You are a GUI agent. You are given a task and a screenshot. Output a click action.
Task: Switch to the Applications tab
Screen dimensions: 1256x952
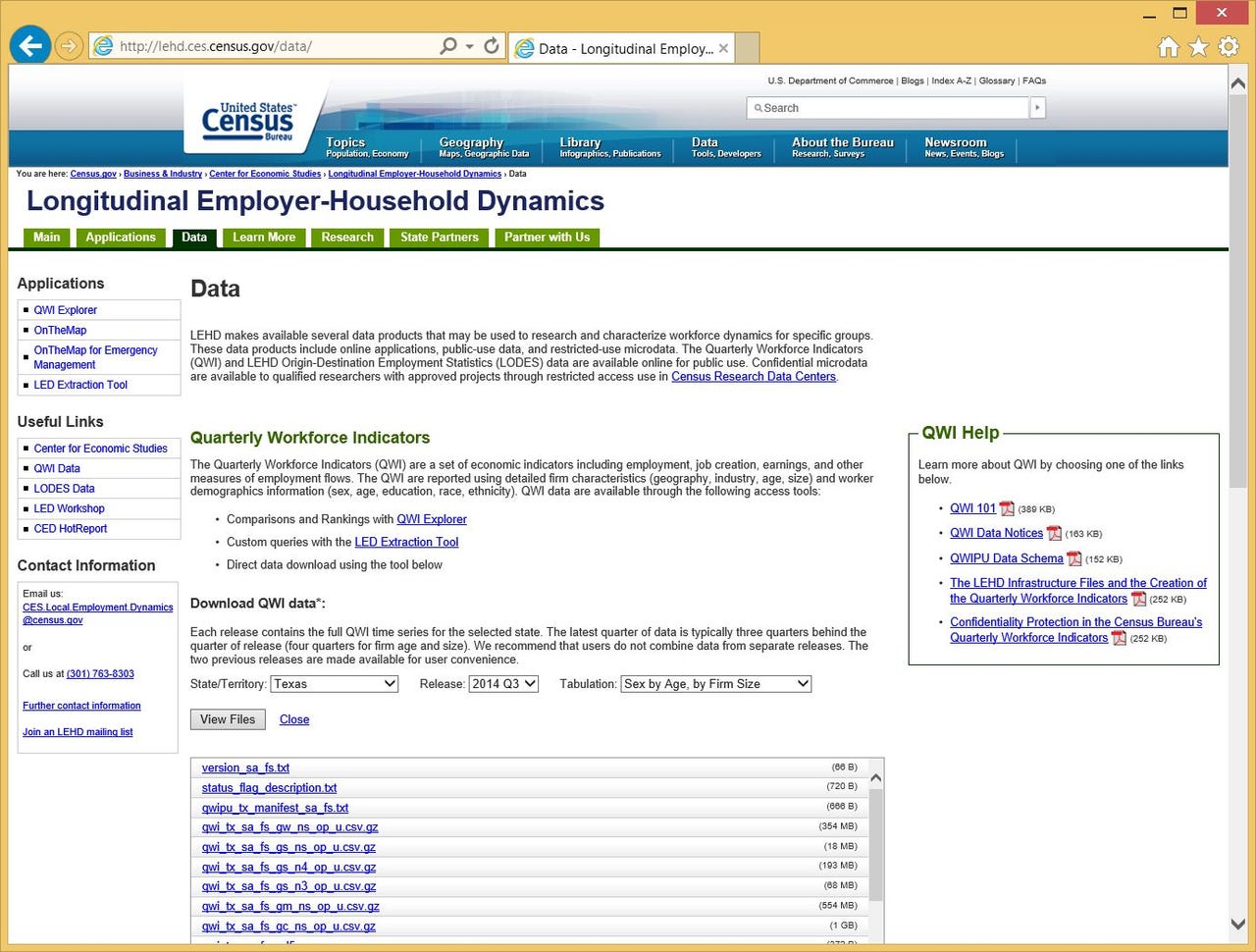(x=121, y=237)
